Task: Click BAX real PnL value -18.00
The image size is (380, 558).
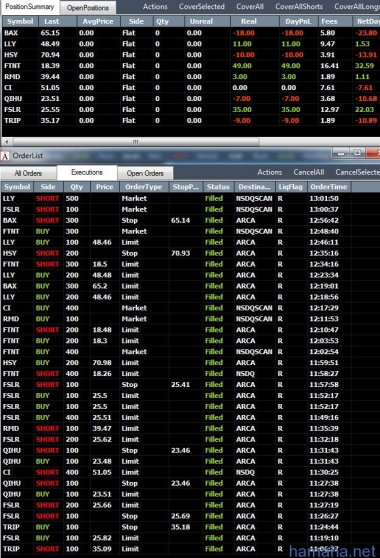Action: (244, 33)
